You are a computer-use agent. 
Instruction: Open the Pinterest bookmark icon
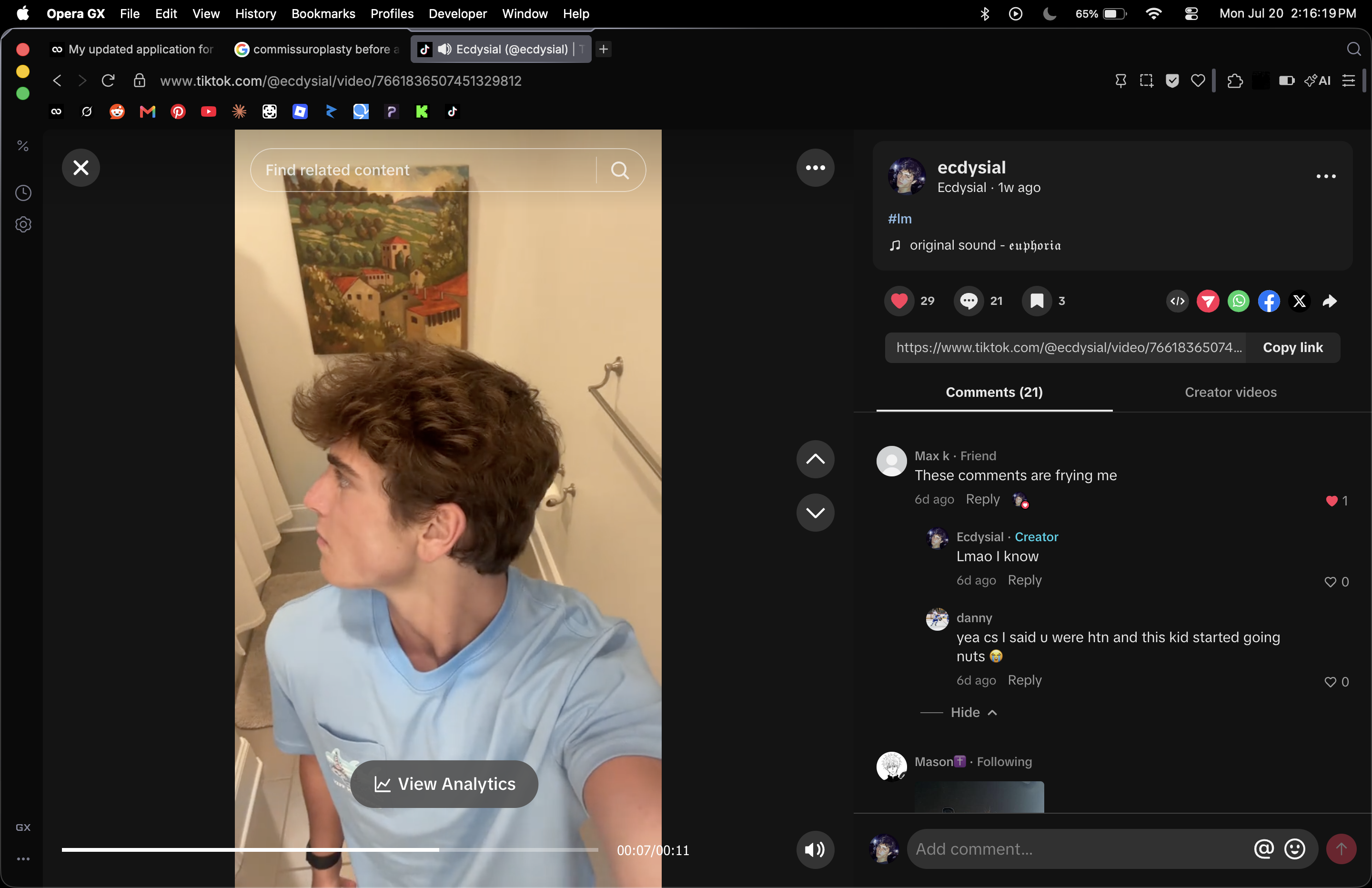178,111
